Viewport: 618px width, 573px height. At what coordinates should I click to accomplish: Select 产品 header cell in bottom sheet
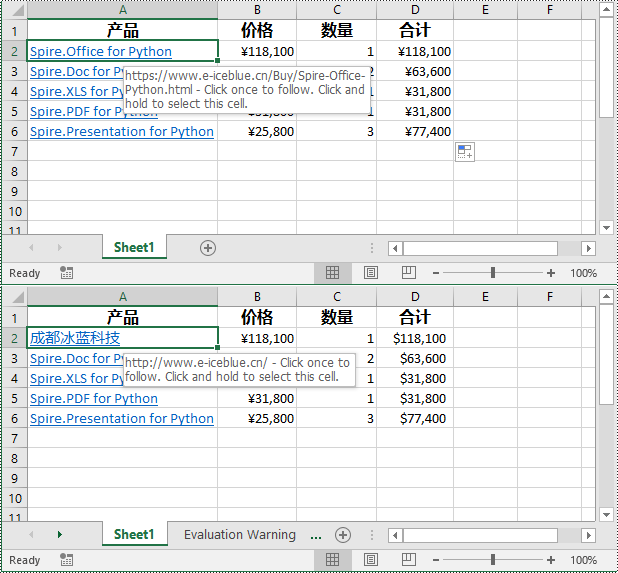pos(123,317)
